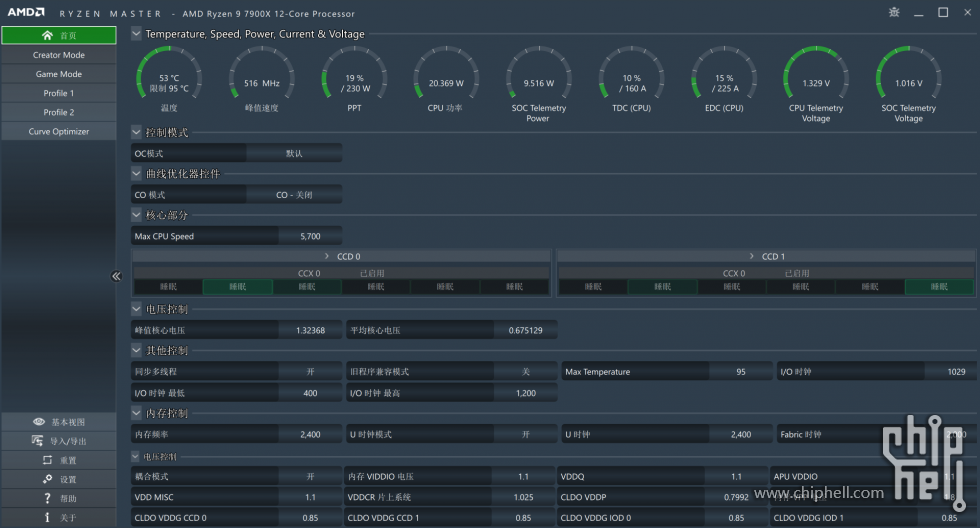Switch to Profile 1
Image resolution: width=980 pixels, height=528 pixels.
click(59, 93)
